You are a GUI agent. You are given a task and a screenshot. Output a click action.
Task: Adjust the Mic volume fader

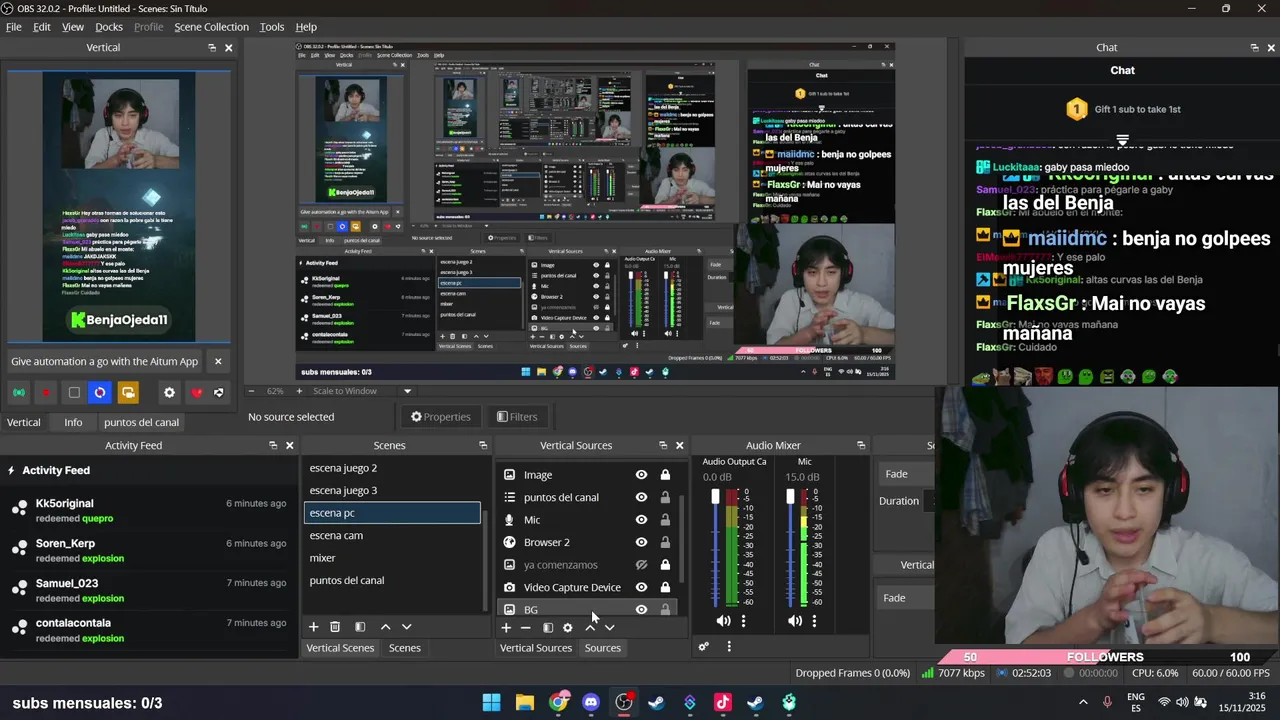pyautogui.click(x=790, y=497)
